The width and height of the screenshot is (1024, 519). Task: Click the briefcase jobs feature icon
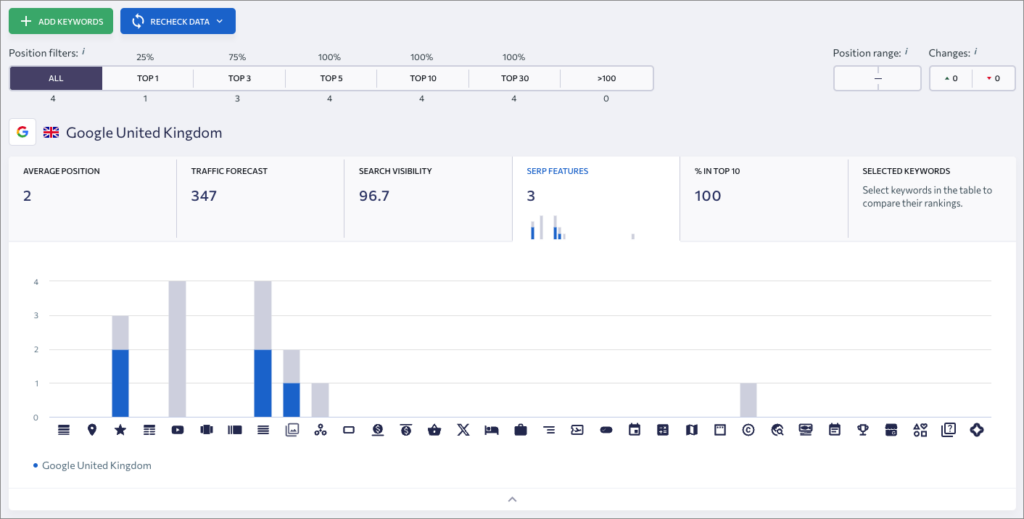coord(520,430)
